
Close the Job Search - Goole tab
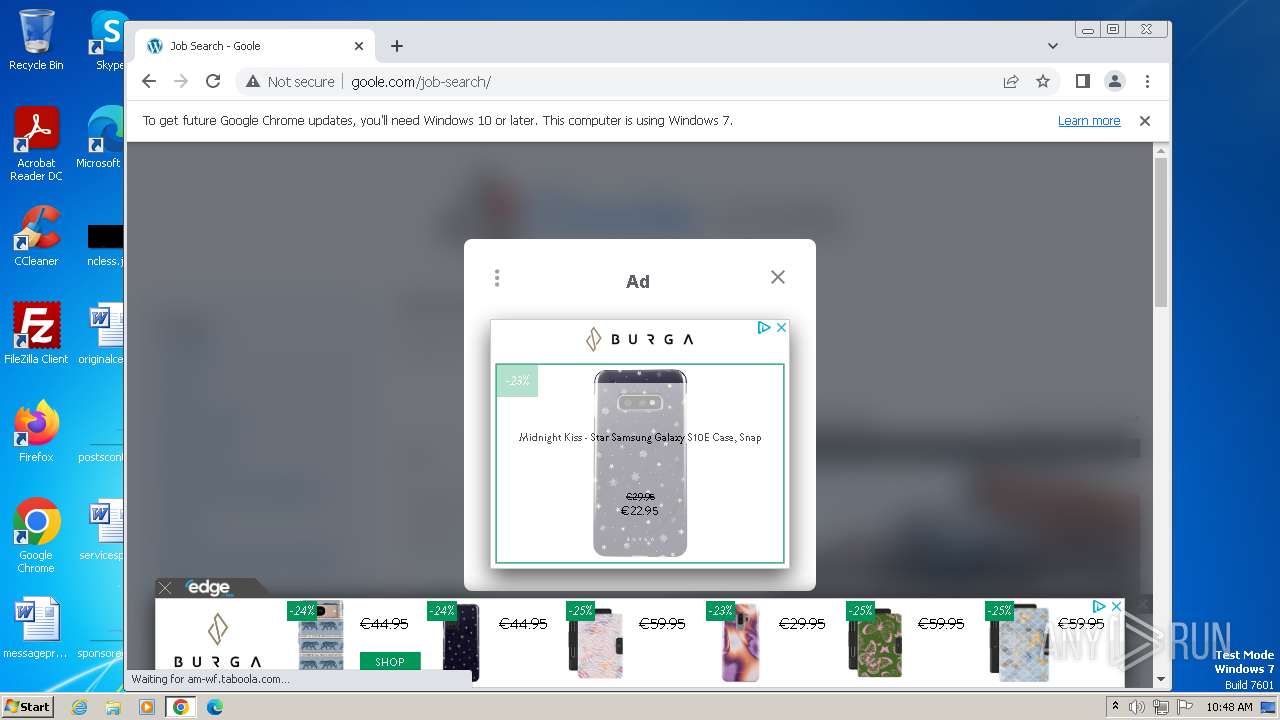tap(359, 46)
